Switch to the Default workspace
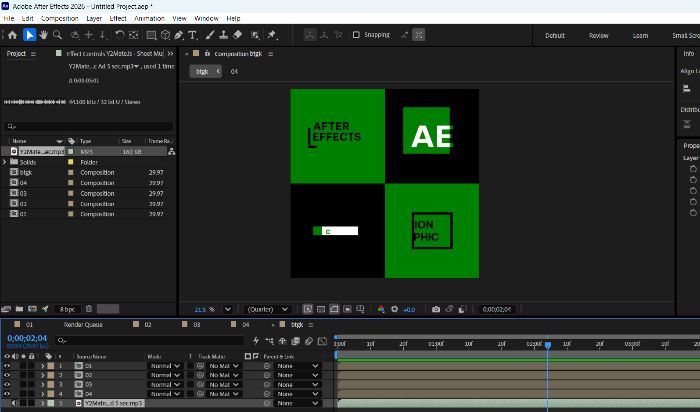This screenshot has width=700, height=412. (555, 35)
